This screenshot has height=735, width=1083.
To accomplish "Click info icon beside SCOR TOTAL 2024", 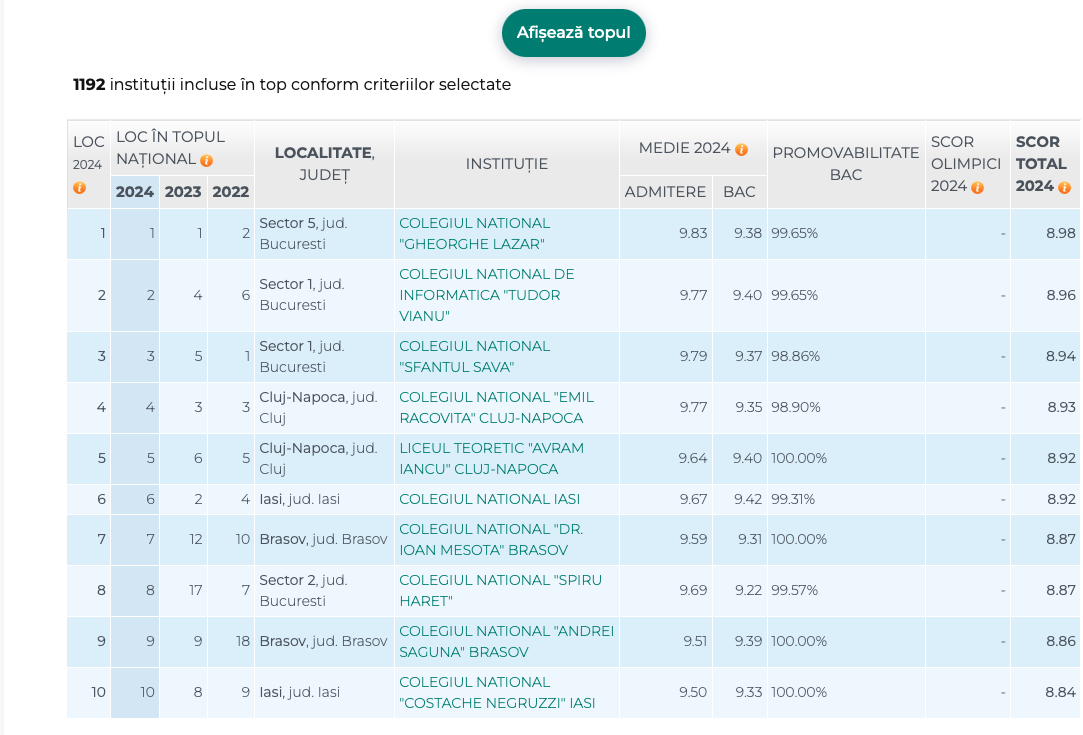I will click(1064, 187).
